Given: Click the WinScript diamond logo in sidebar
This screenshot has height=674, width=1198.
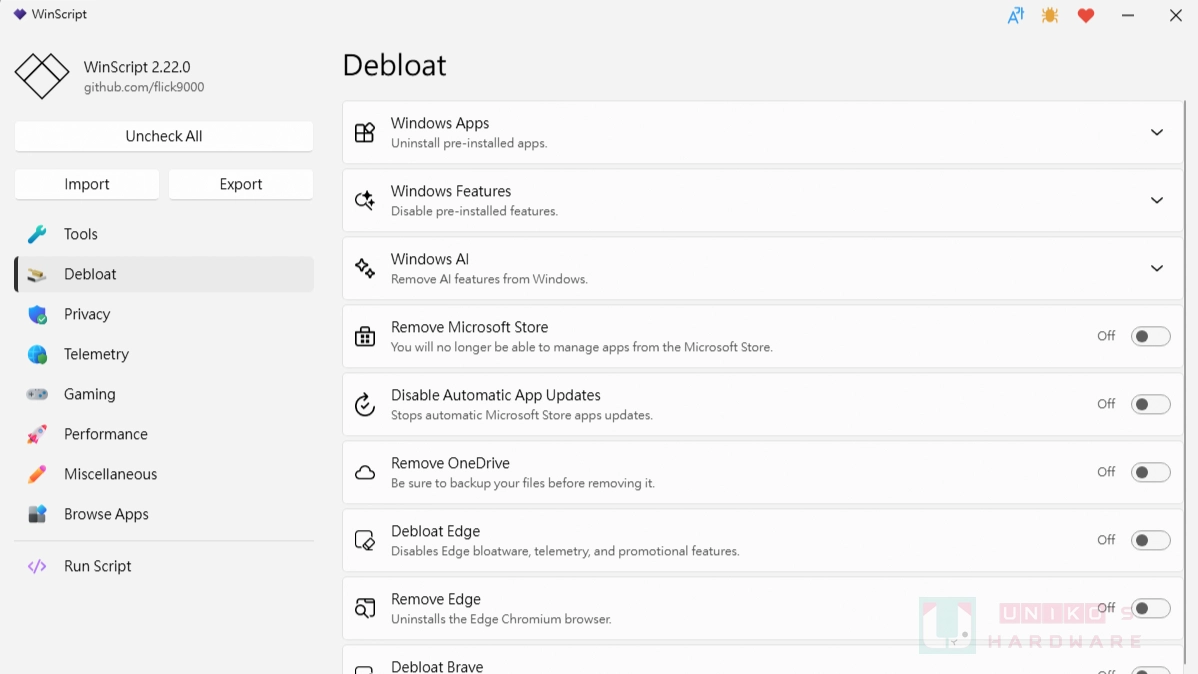Looking at the screenshot, I should pyautogui.click(x=42, y=76).
